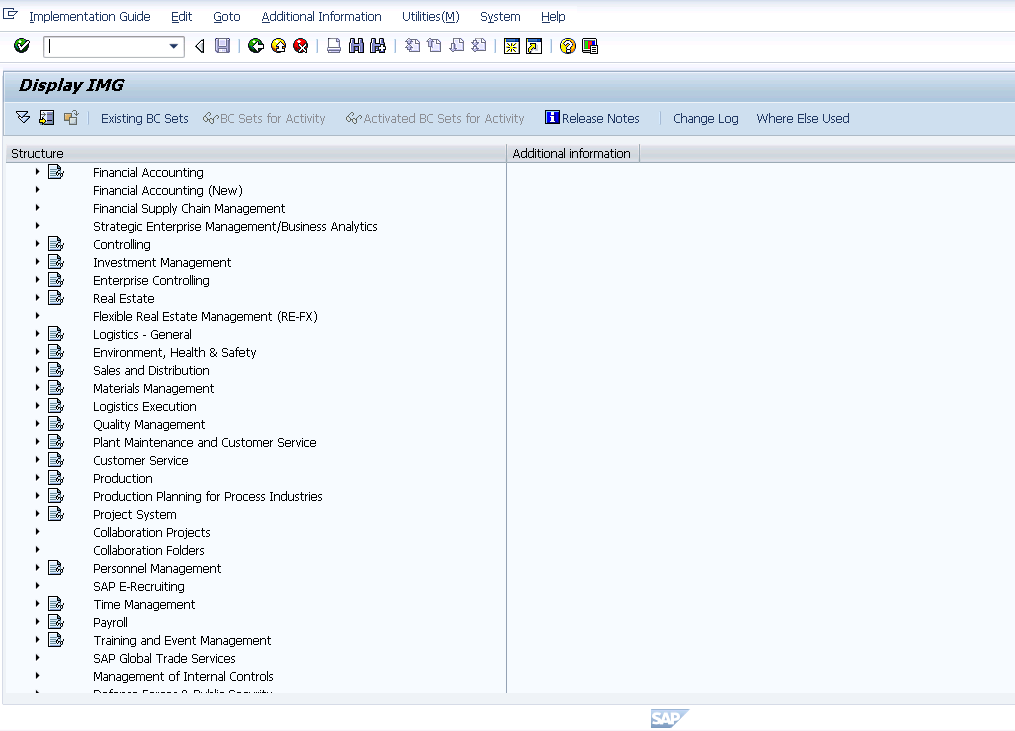Click the Find binoculars icon
1015x731 pixels.
(356, 46)
